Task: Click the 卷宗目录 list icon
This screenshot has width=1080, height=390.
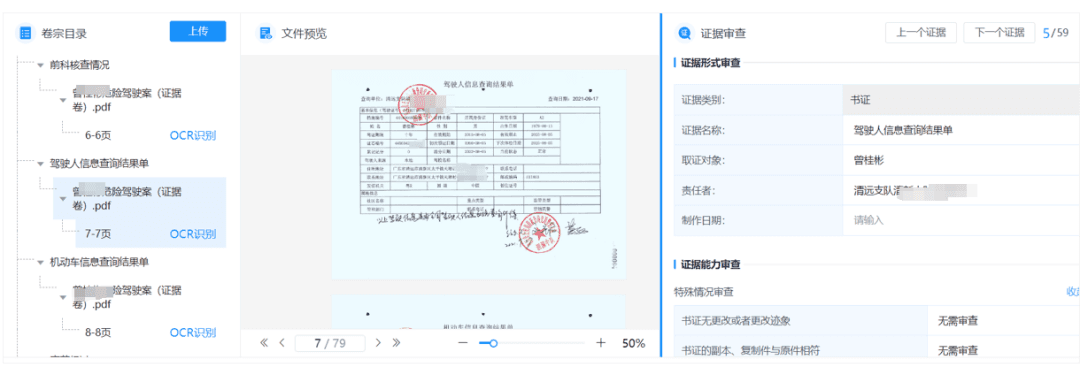Action: 25,32
